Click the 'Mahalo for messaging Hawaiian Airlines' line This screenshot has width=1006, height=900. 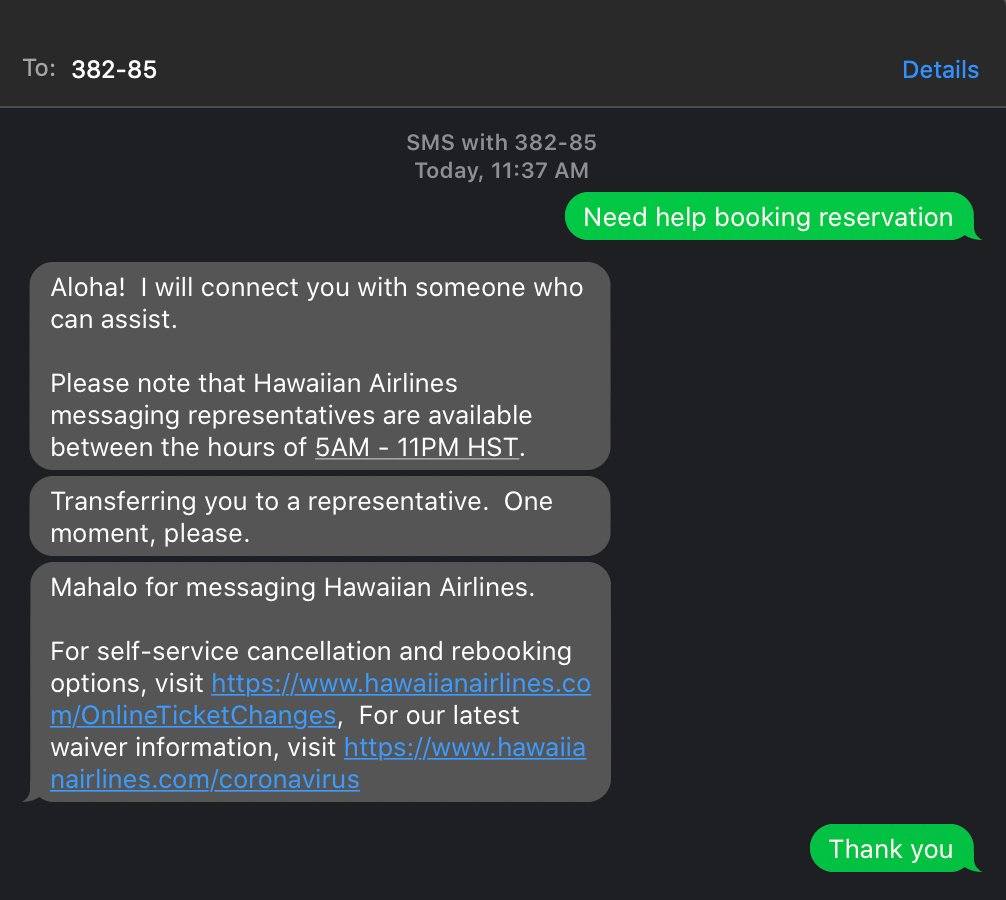(293, 587)
